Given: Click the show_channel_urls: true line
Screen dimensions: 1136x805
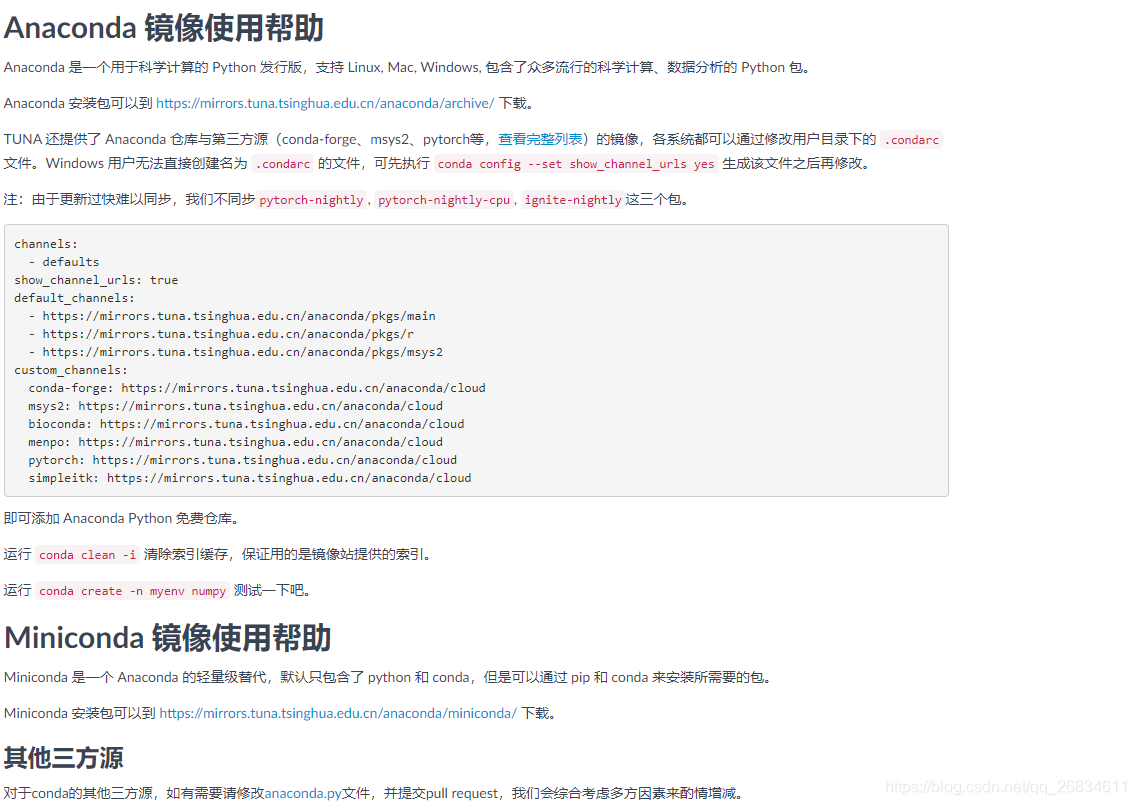Looking at the screenshot, I should tap(96, 280).
